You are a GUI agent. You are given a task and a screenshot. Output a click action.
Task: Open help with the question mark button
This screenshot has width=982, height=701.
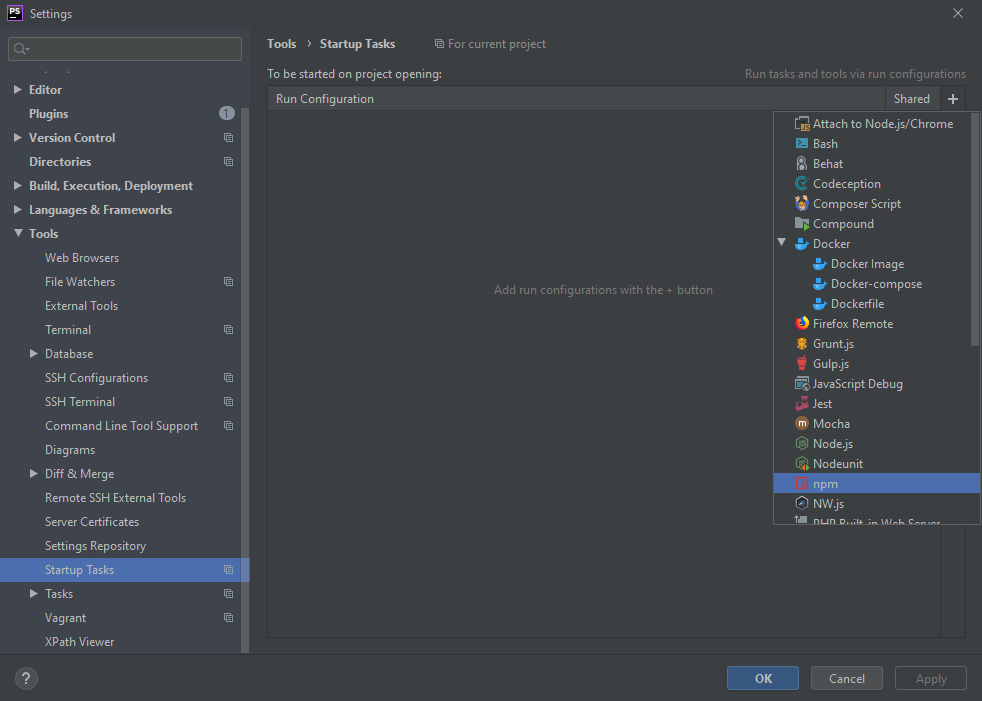coord(26,678)
